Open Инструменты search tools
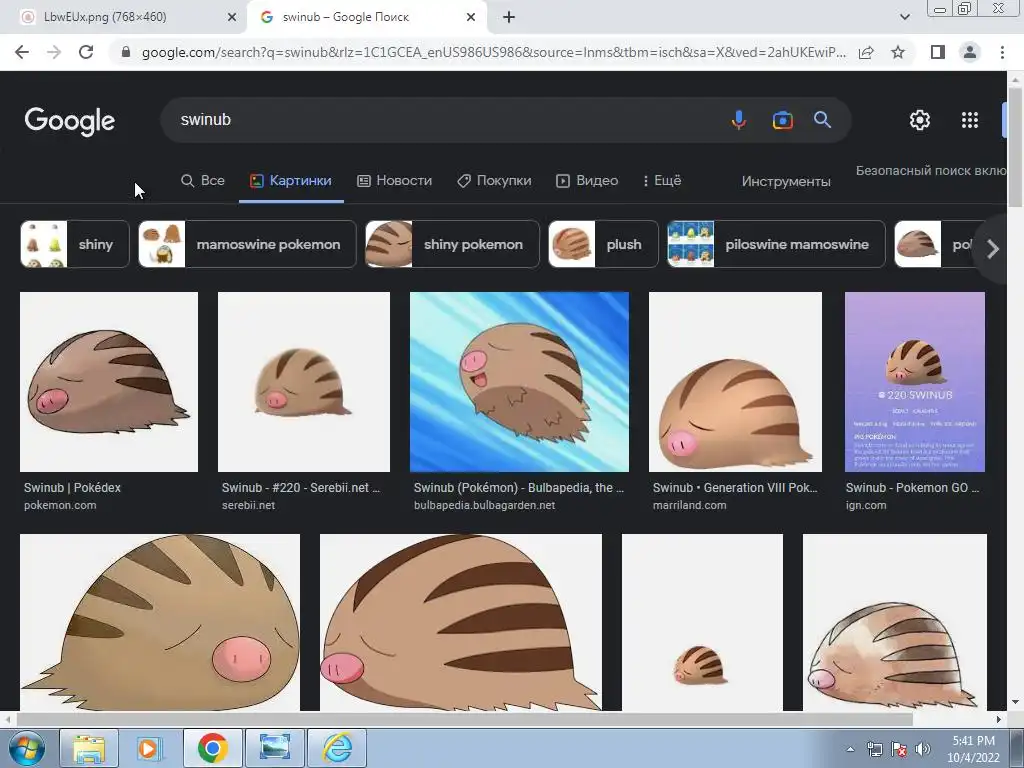This screenshot has width=1024, height=768. [x=786, y=182]
